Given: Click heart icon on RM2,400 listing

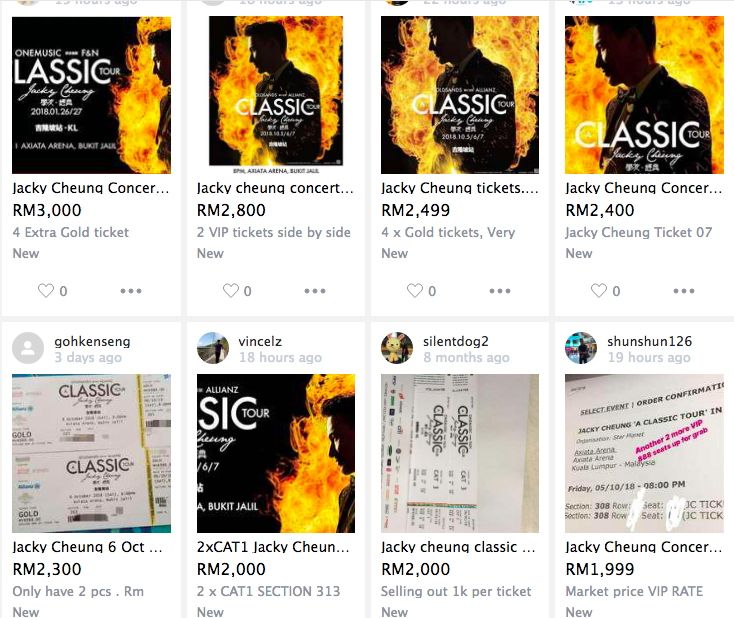Looking at the screenshot, I should click(x=599, y=291).
